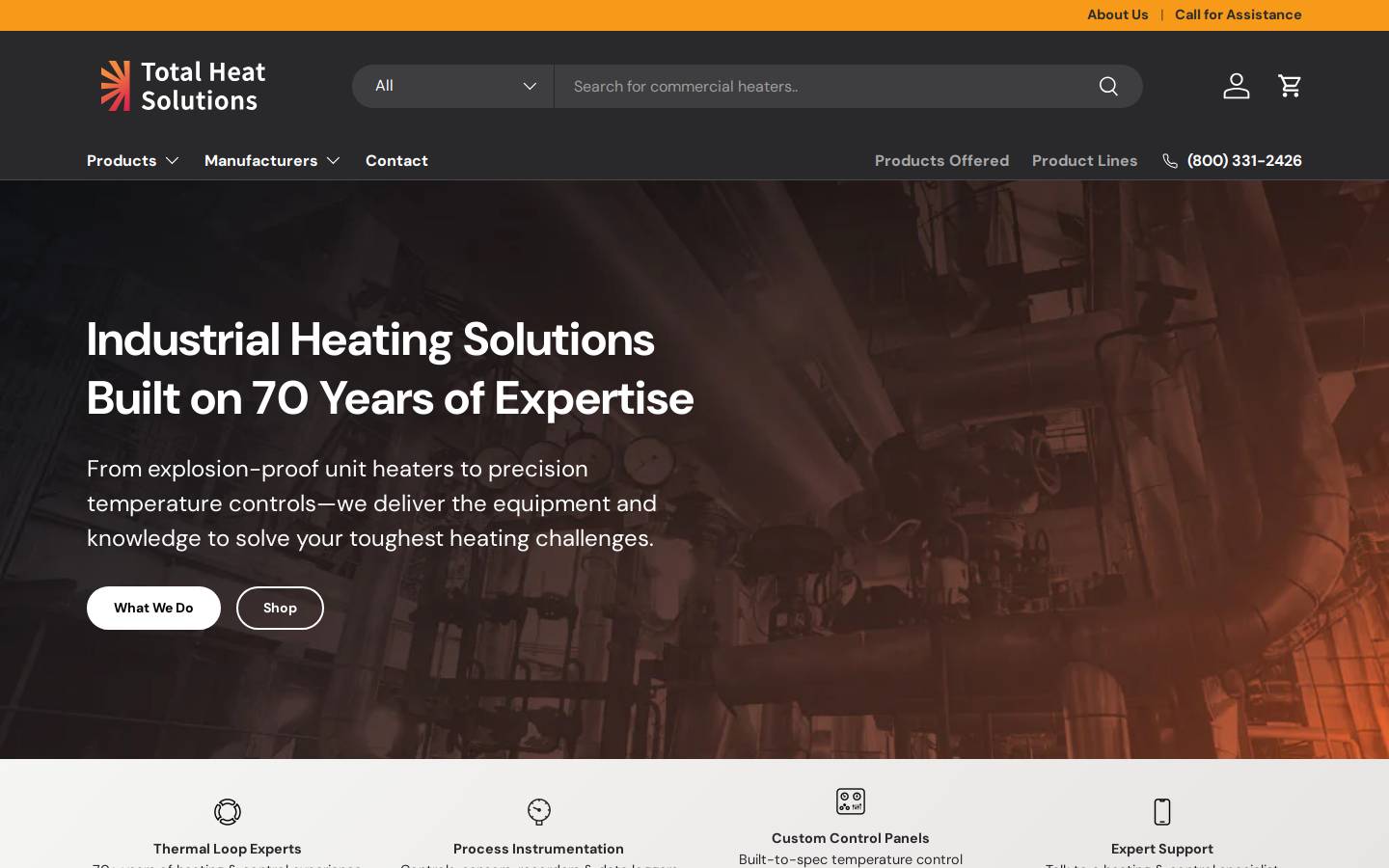
Task: Go to Product Lines
Action: click(x=1084, y=161)
